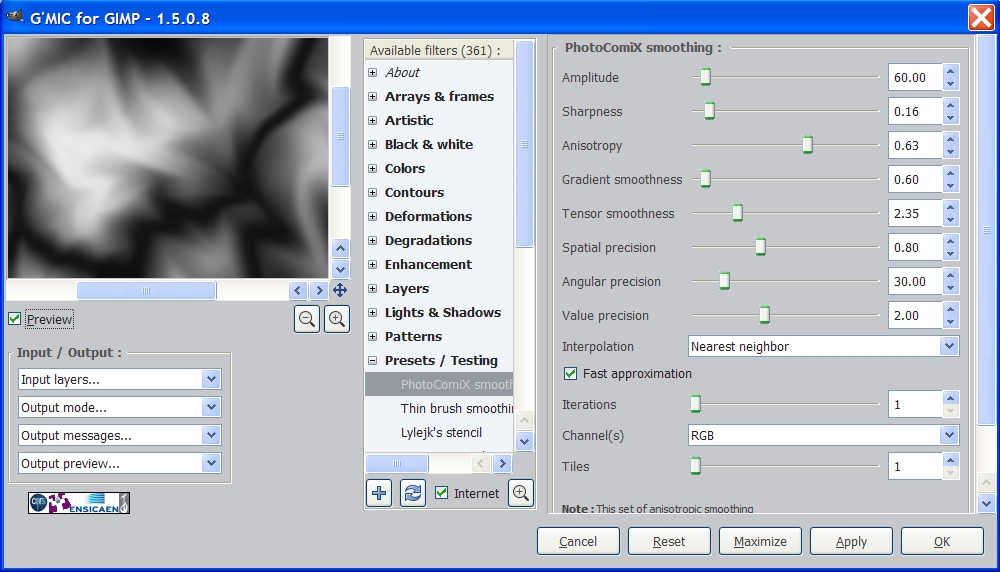Open the Output preview dropdown
The width and height of the screenshot is (1000, 572).
point(120,464)
